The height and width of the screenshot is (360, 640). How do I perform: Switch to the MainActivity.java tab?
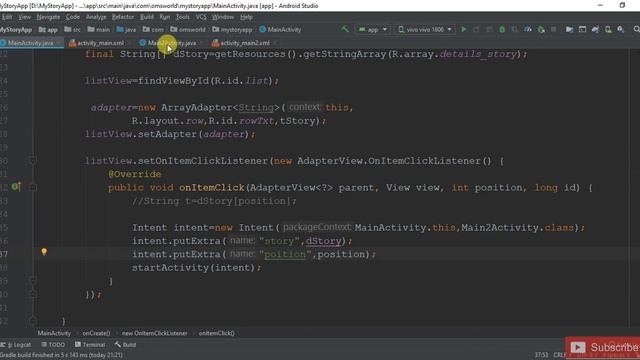(30, 43)
